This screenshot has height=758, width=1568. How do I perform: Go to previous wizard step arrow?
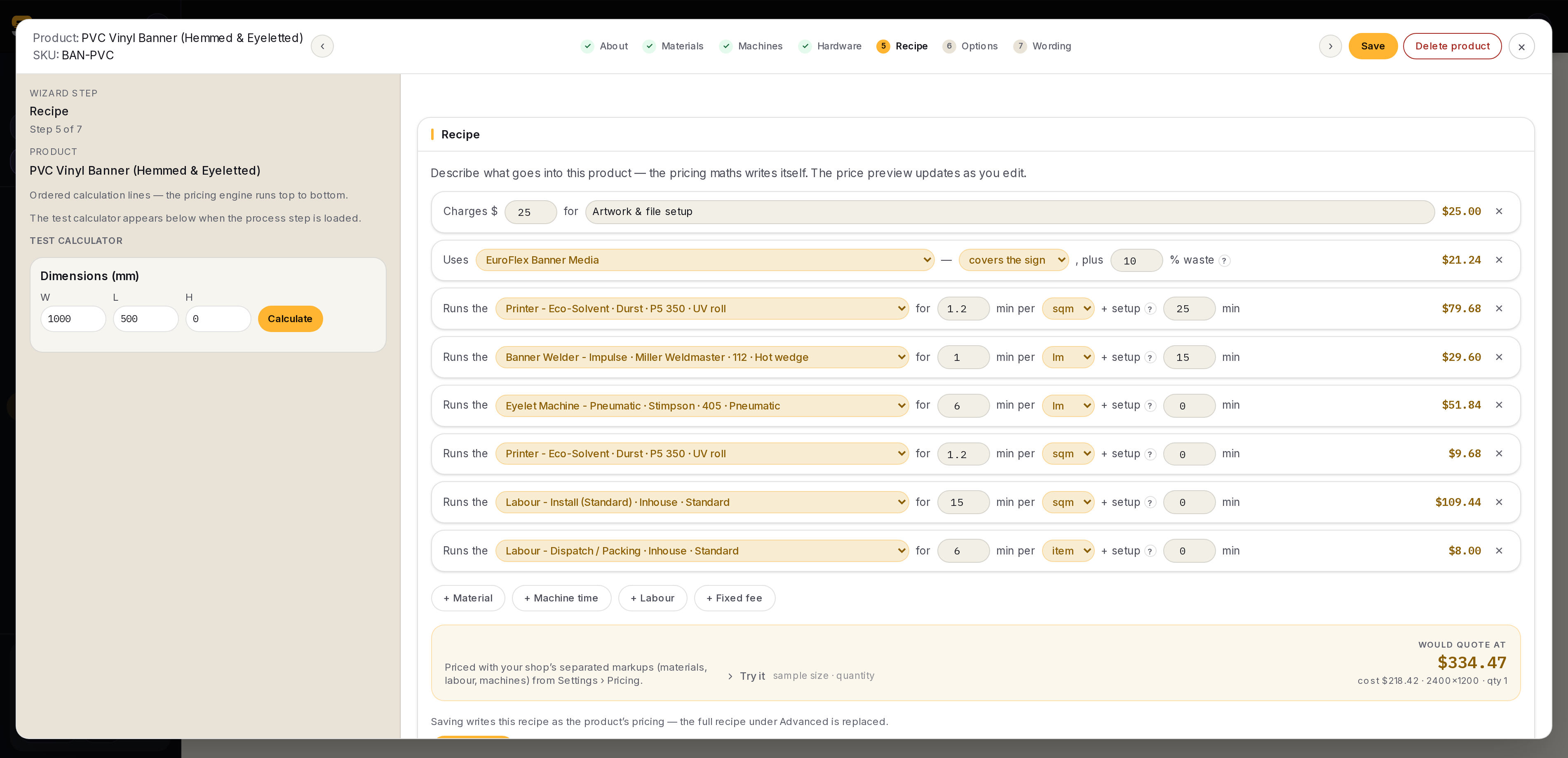322,46
